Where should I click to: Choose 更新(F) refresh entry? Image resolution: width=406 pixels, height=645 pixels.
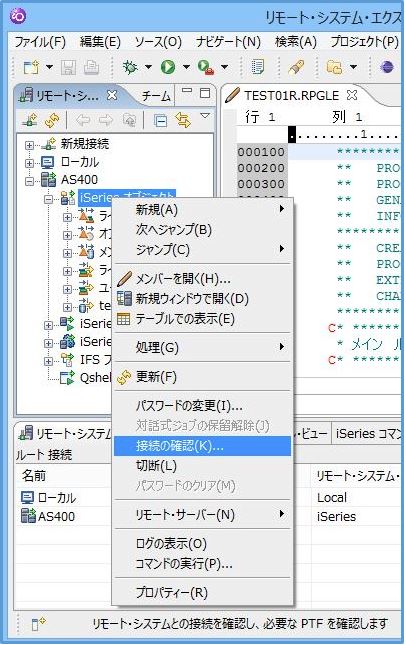(202, 377)
